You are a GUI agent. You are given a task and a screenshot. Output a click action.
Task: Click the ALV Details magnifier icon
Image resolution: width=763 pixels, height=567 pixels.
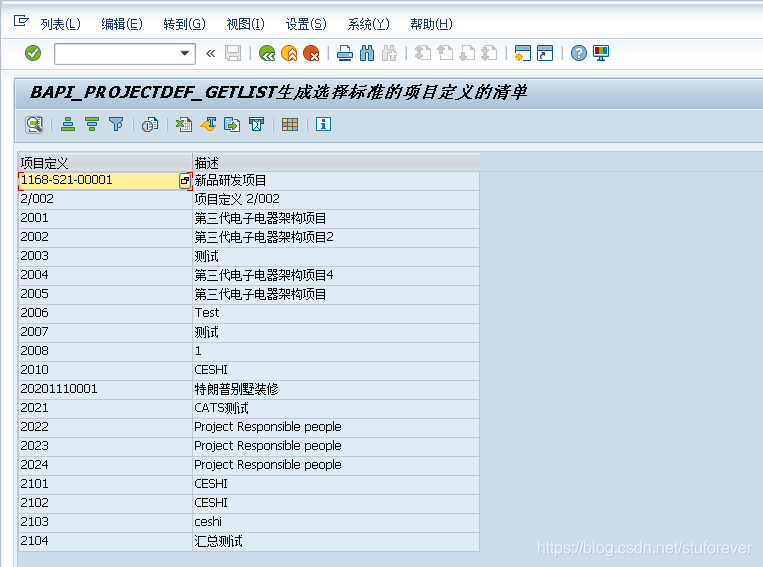(34, 125)
